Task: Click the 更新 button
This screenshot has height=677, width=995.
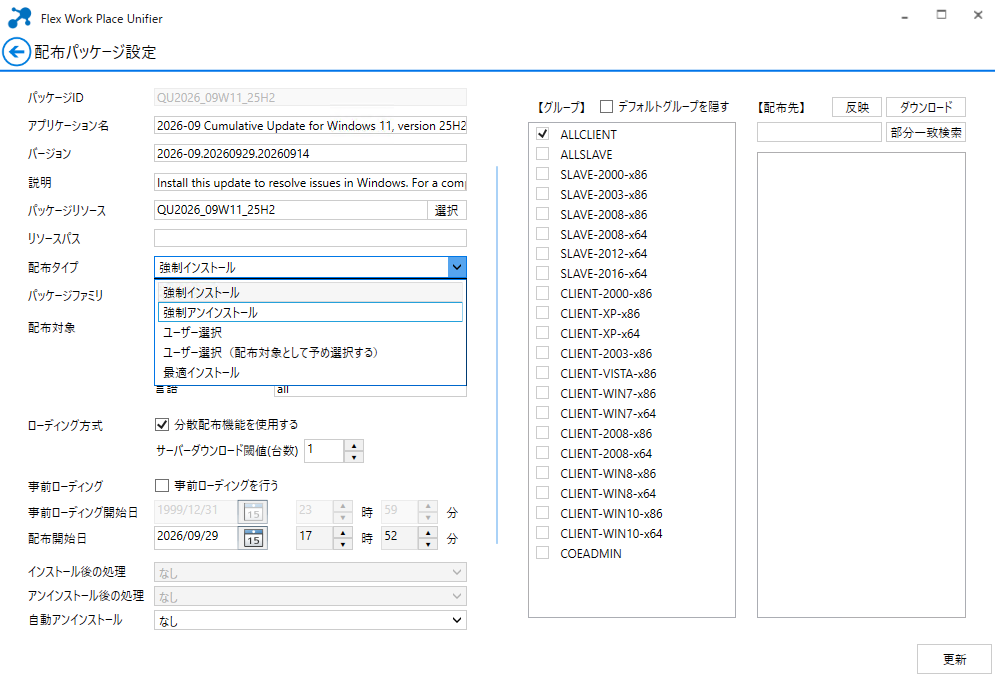Action: 954,659
